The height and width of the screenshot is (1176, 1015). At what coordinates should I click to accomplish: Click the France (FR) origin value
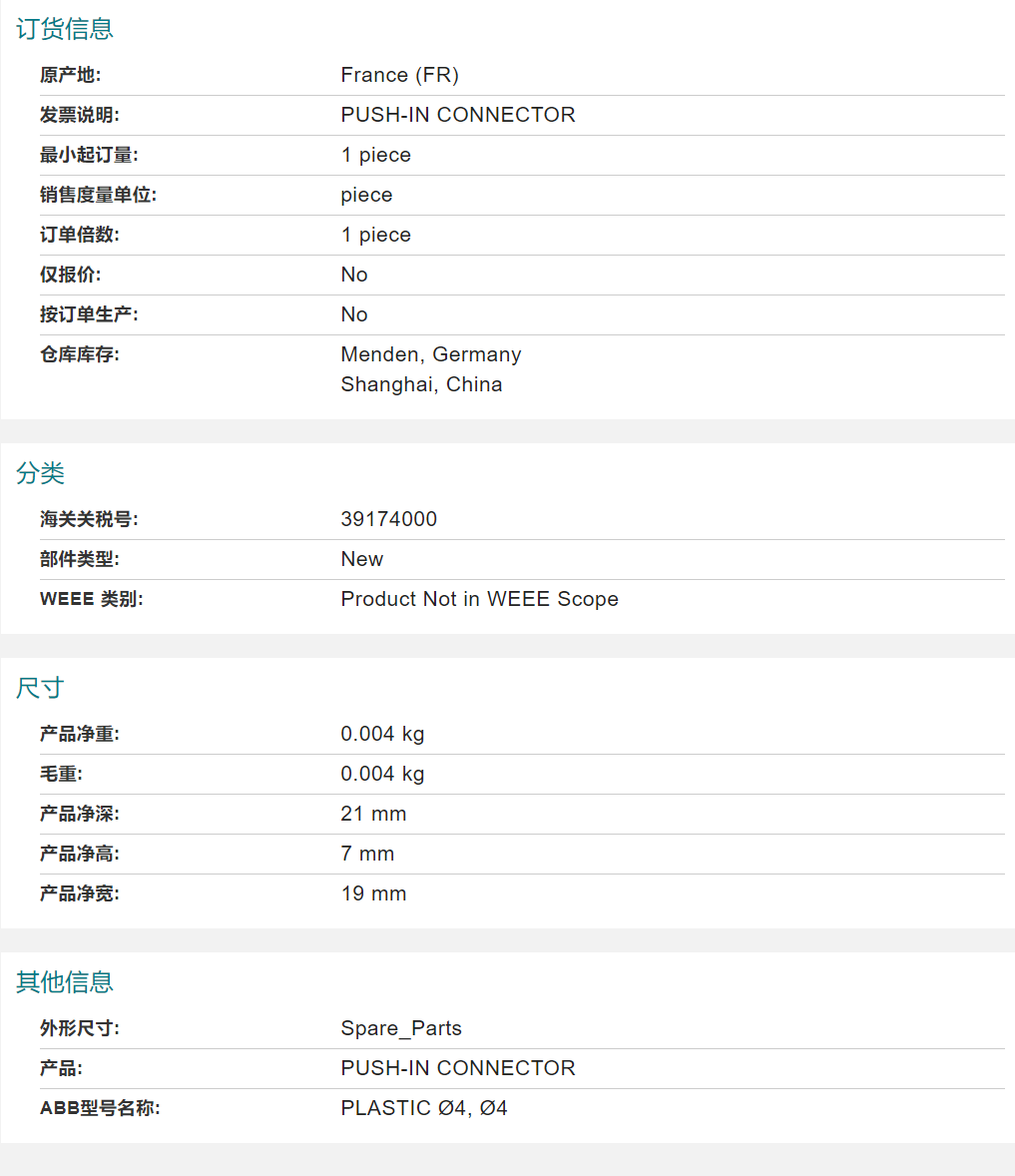coord(400,75)
